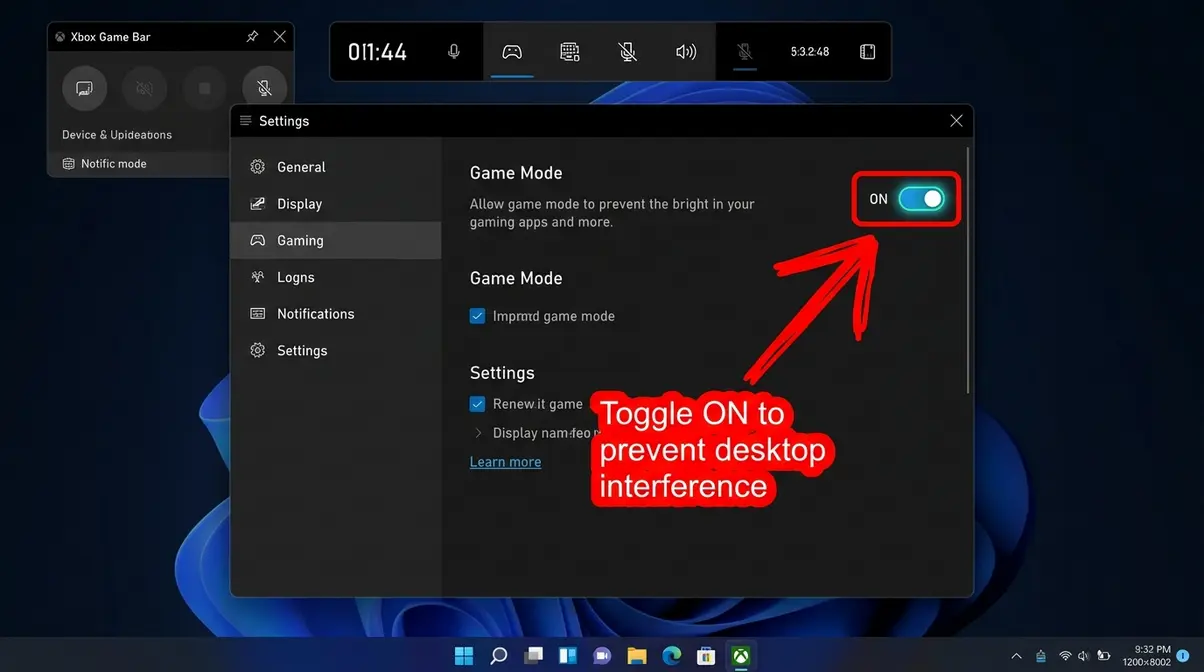Click the microphone icon beside the 01:44 clock
This screenshot has height=672, width=1204.
454,52
